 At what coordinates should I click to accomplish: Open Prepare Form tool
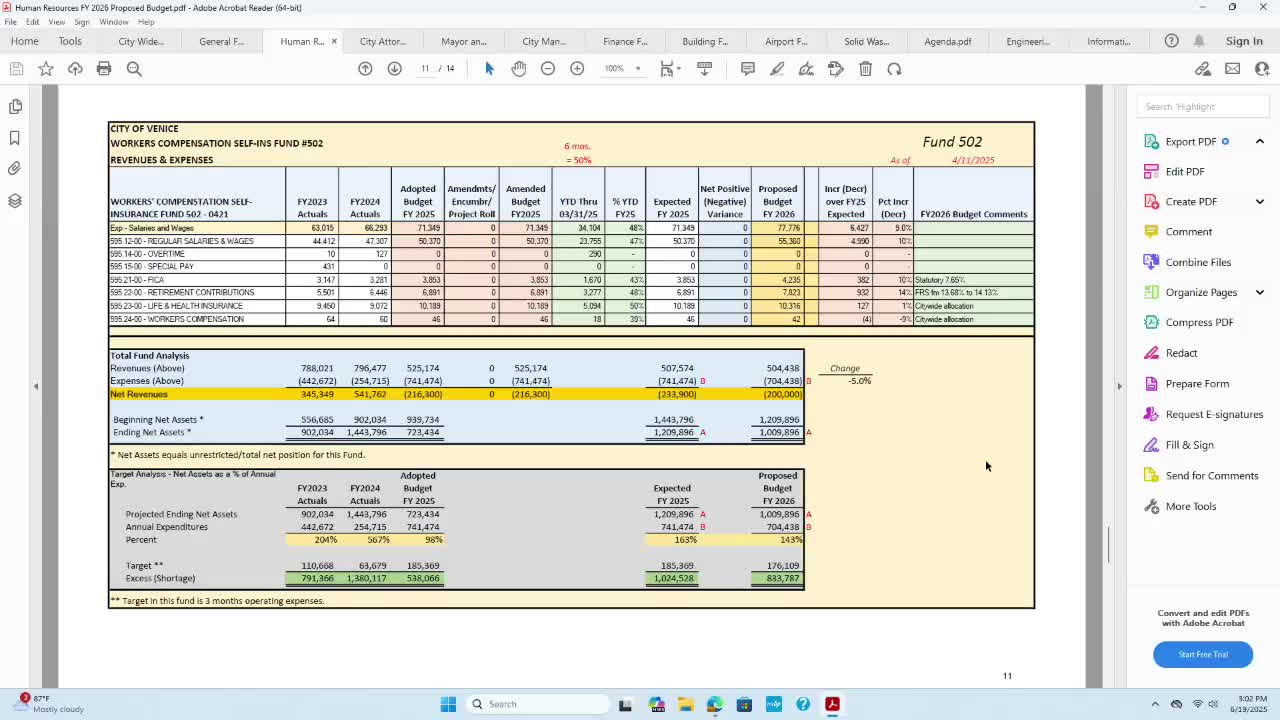1197,383
